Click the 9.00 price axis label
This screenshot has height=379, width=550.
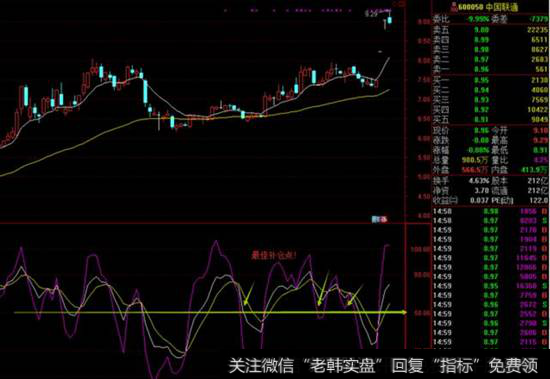(423, 22)
